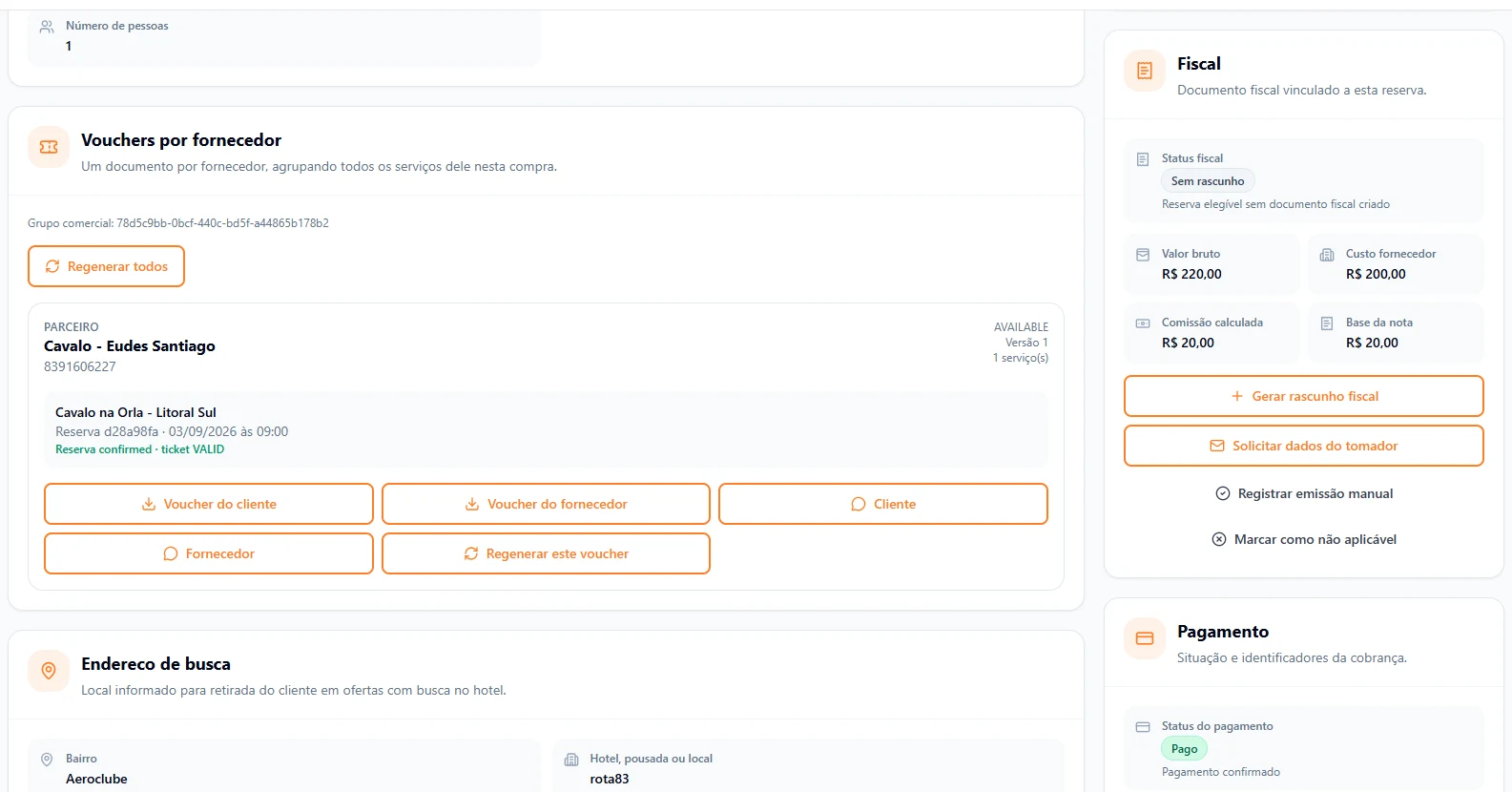
Task: Click the Grupo comercial ID text
Action: click(178, 223)
